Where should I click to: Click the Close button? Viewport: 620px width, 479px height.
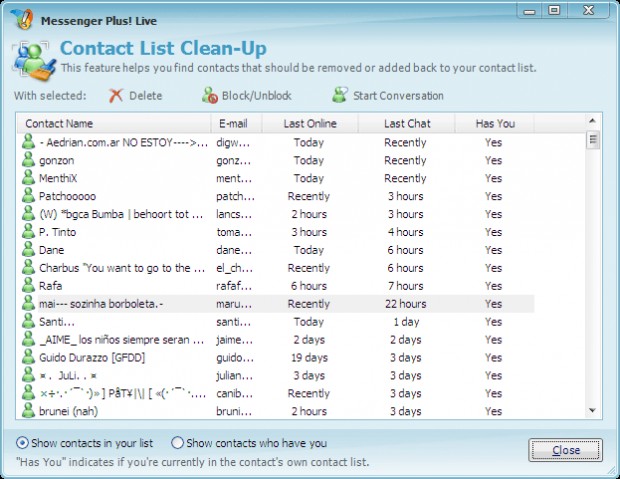coord(565,450)
